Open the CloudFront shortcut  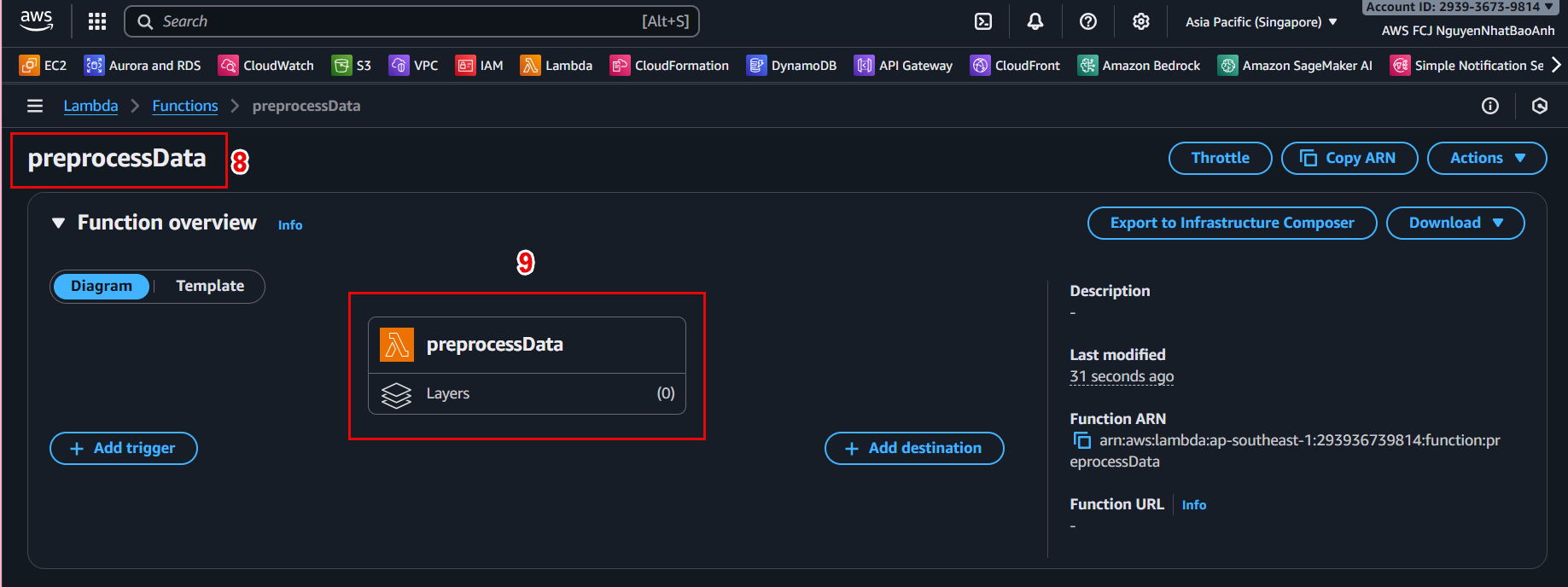[x=1015, y=66]
